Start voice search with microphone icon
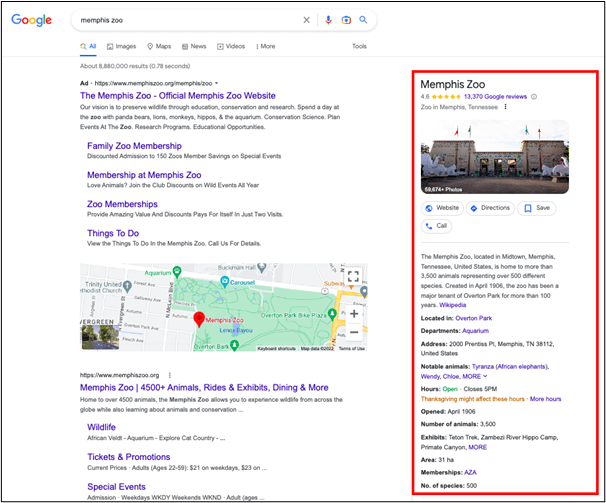Screen dimensions: 606x503 tap(328, 20)
